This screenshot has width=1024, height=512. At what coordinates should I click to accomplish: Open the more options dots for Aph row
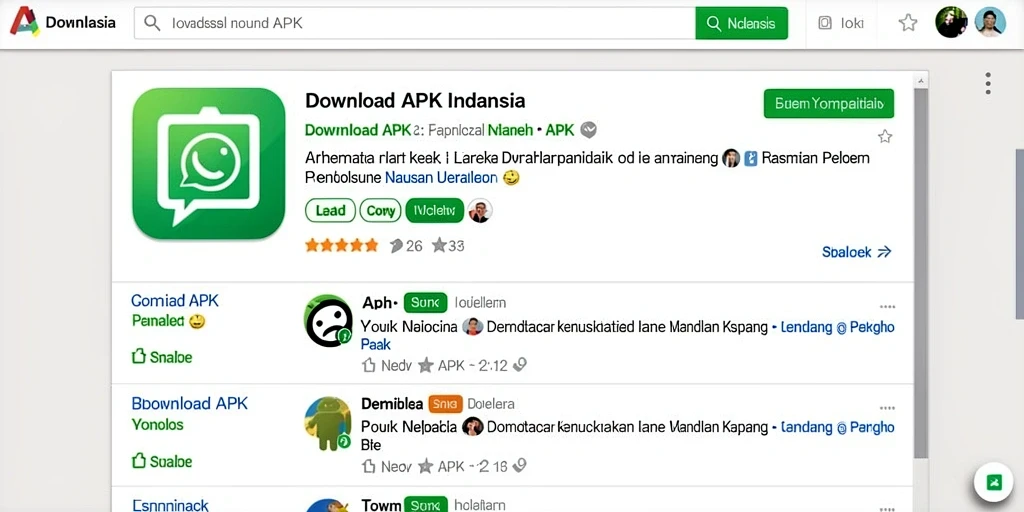[x=887, y=306]
